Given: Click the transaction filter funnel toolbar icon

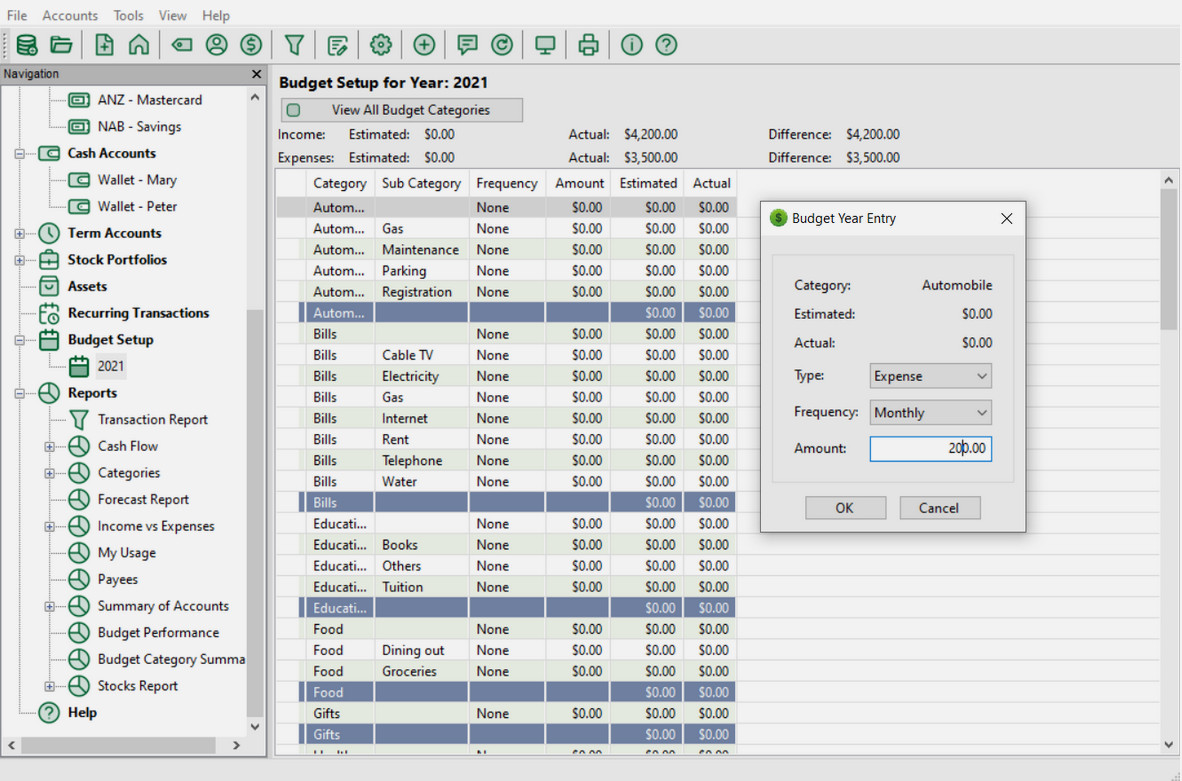Looking at the screenshot, I should (x=294, y=45).
